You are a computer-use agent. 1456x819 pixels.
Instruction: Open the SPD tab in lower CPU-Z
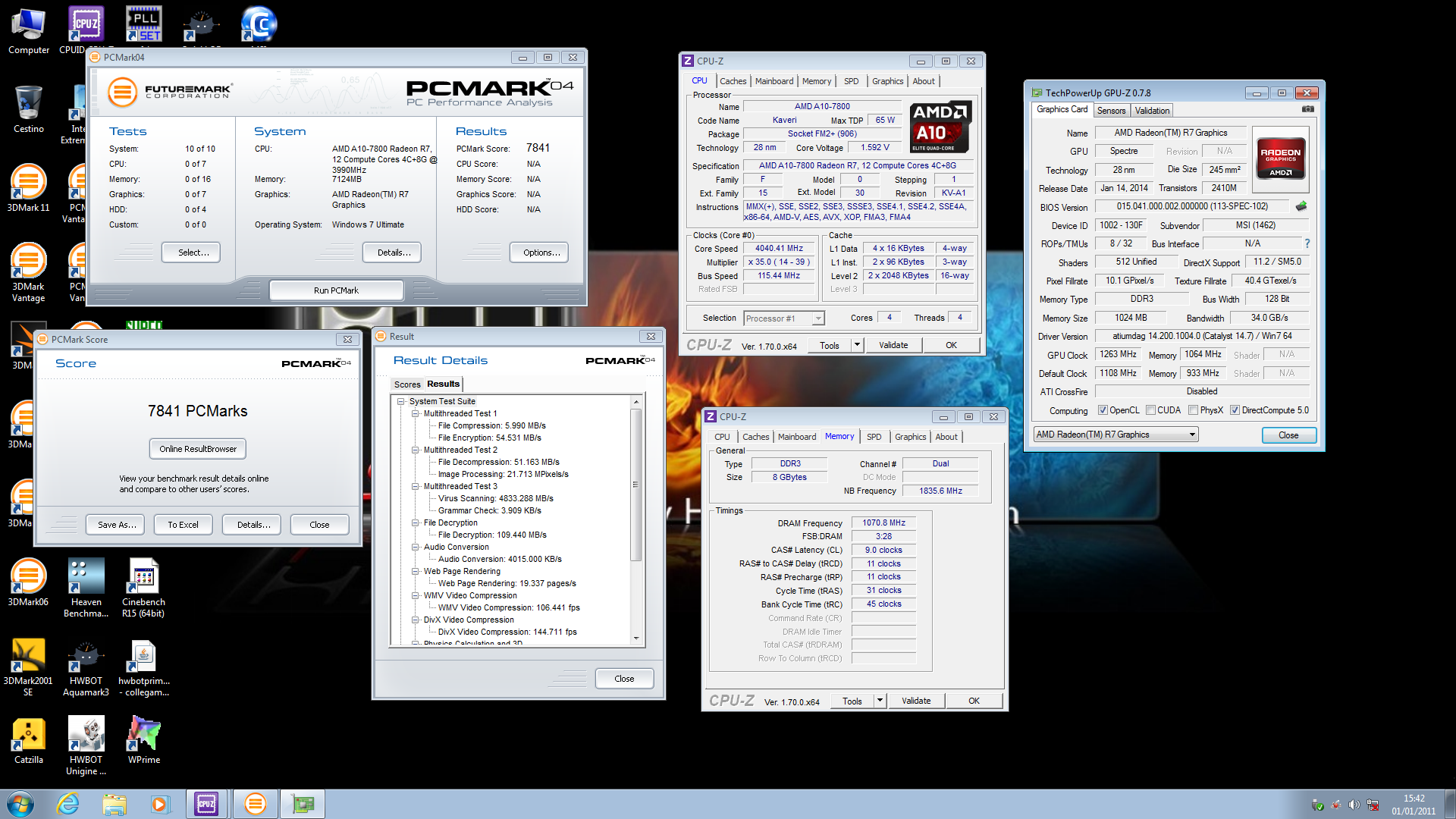[874, 437]
